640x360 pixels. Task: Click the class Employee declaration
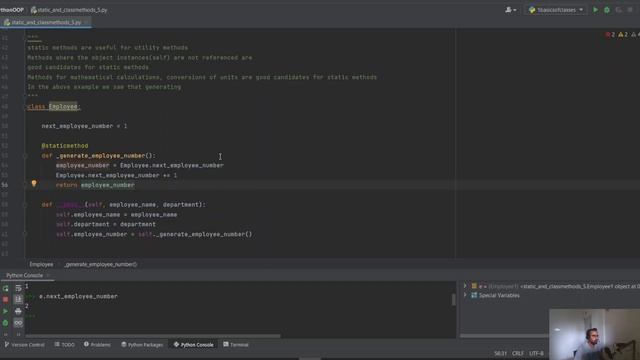pos(54,107)
